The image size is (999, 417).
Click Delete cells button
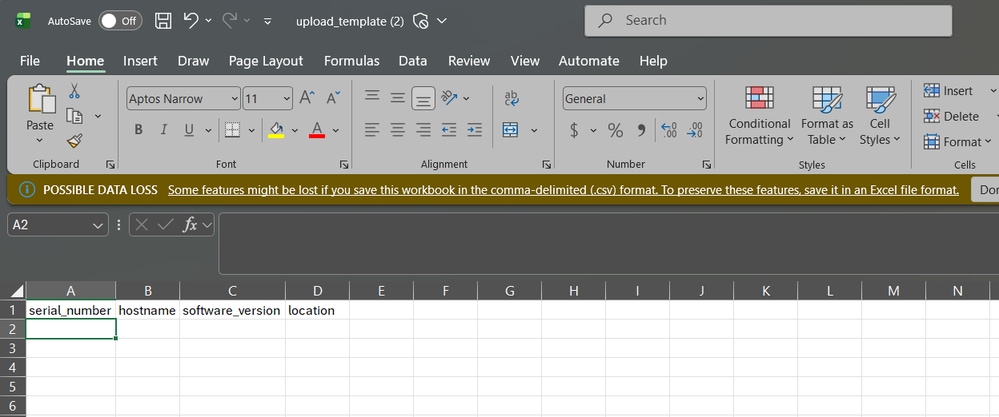[951, 117]
